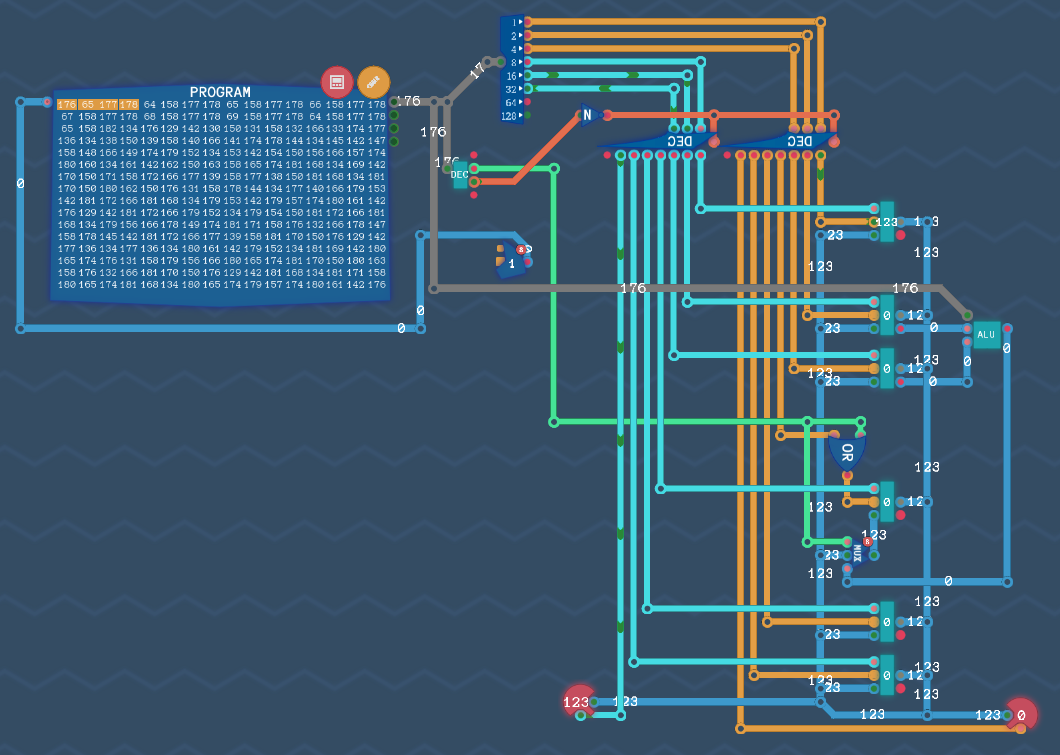Click the red input node showing 123
Viewport: 1060px width, 755px height.
point(577,702)
